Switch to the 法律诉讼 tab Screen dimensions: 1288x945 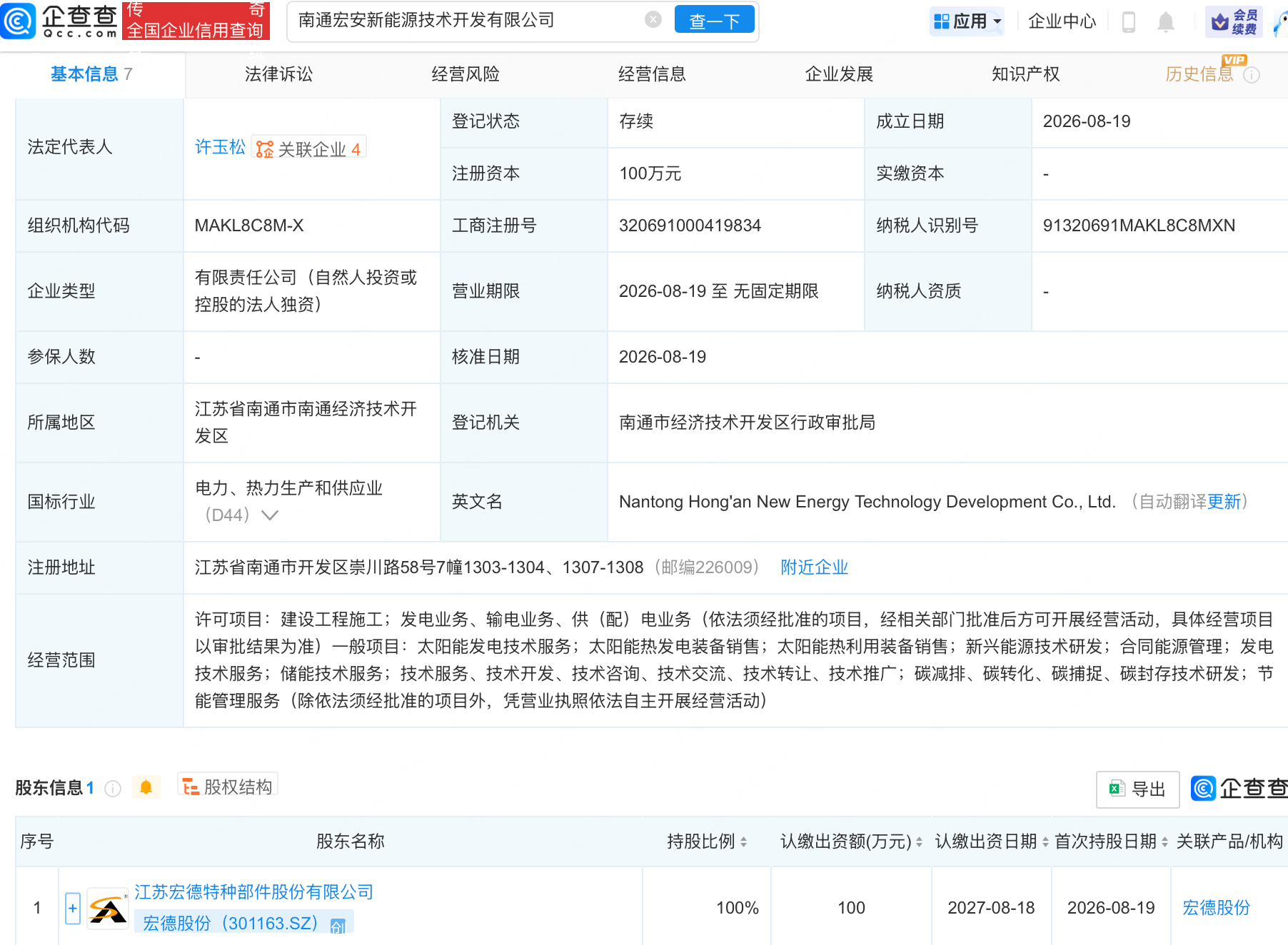pyautogui.click(x=278, y=74)
